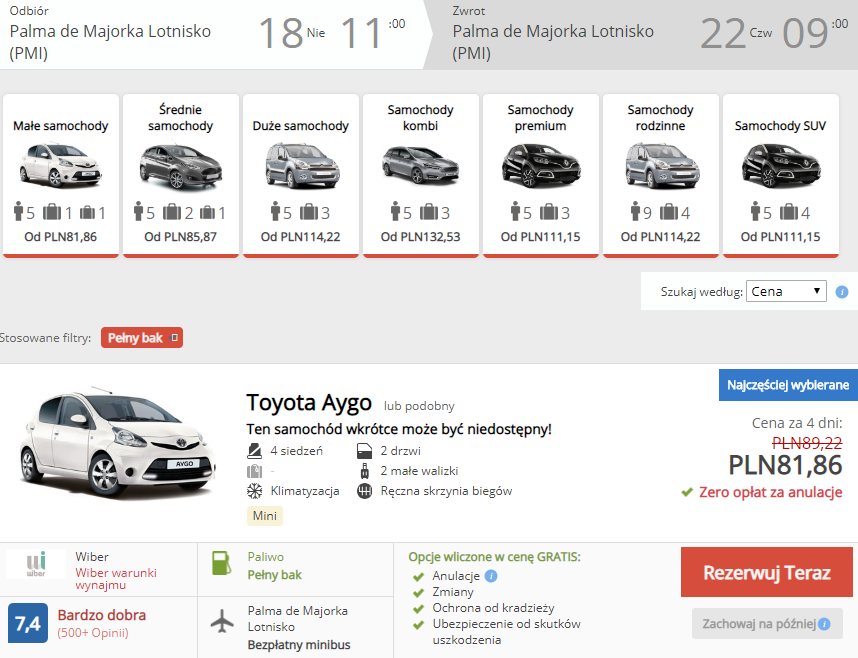Switch to Samochody rodzinne category
The image size is (858, 658).
click(x=660, y=175)
